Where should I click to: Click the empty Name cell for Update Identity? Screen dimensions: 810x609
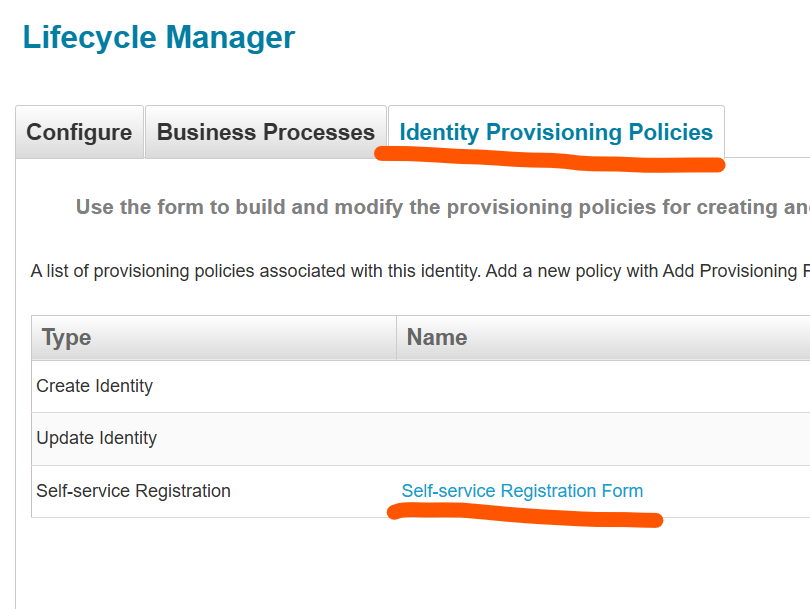point(603,439)
